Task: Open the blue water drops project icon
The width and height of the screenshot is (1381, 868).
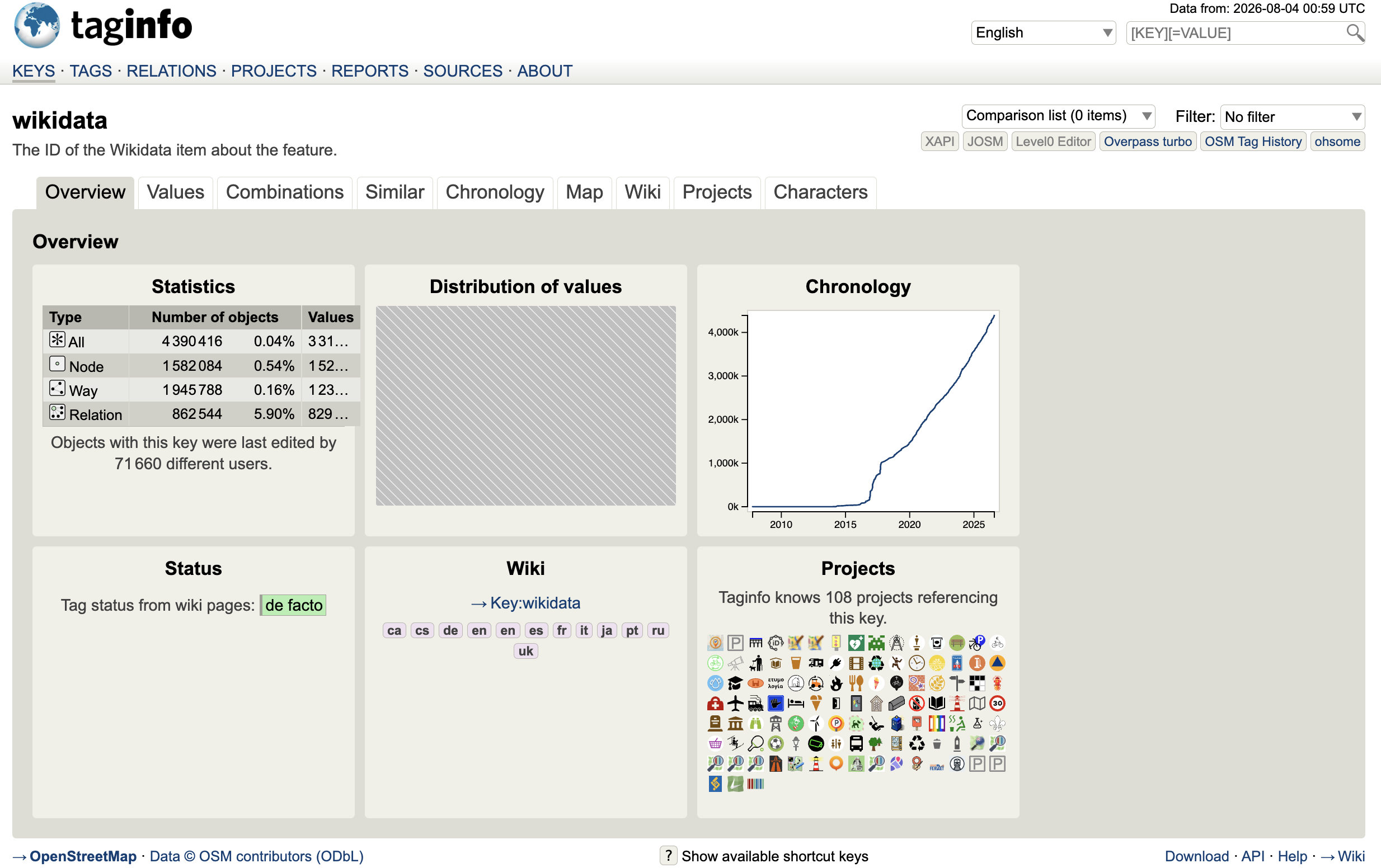Action: tap(715, 683)
